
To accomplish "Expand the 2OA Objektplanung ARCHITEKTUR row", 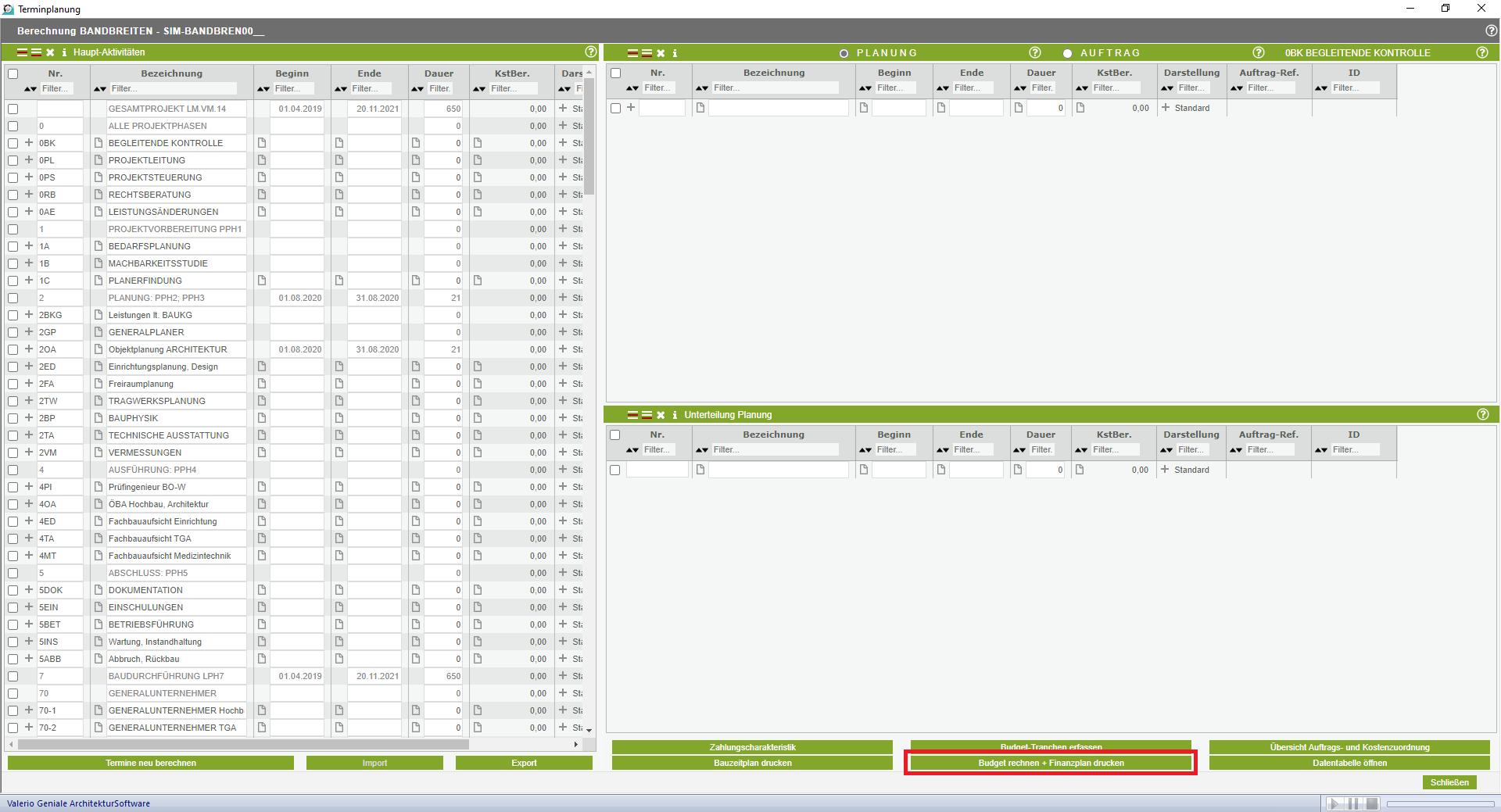I will pos(29,349).
